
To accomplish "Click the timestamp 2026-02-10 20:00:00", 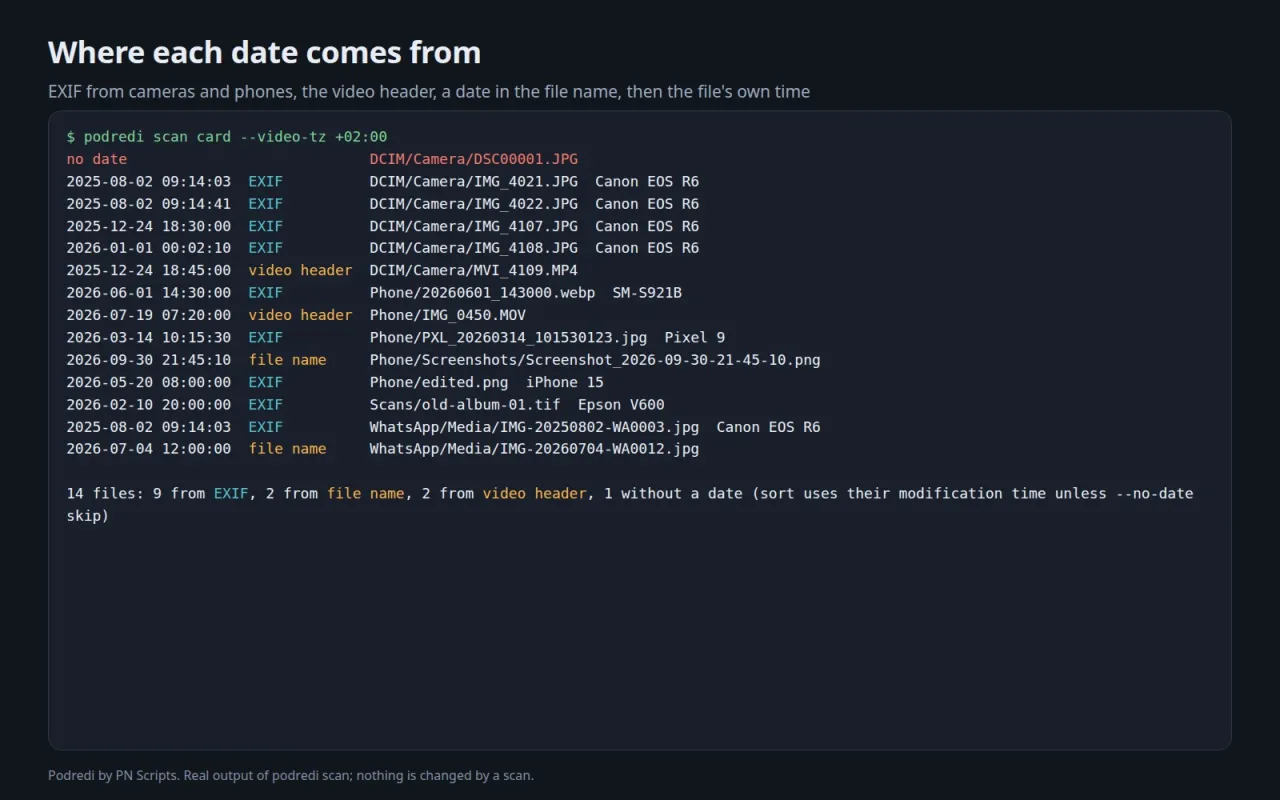I will (149, 404).
